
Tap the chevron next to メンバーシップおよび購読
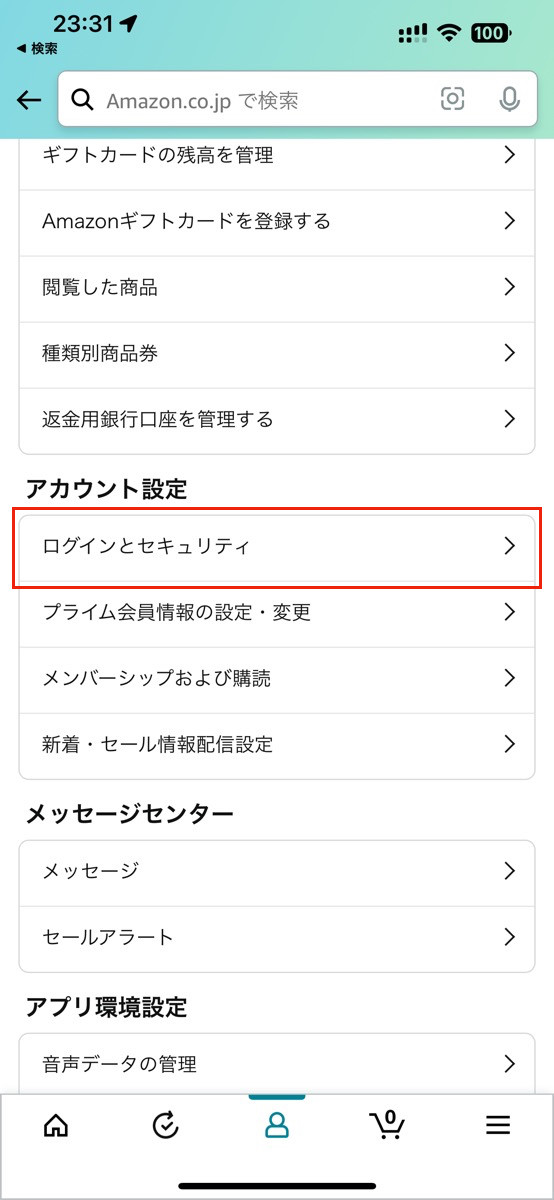[x=509, y=678]
